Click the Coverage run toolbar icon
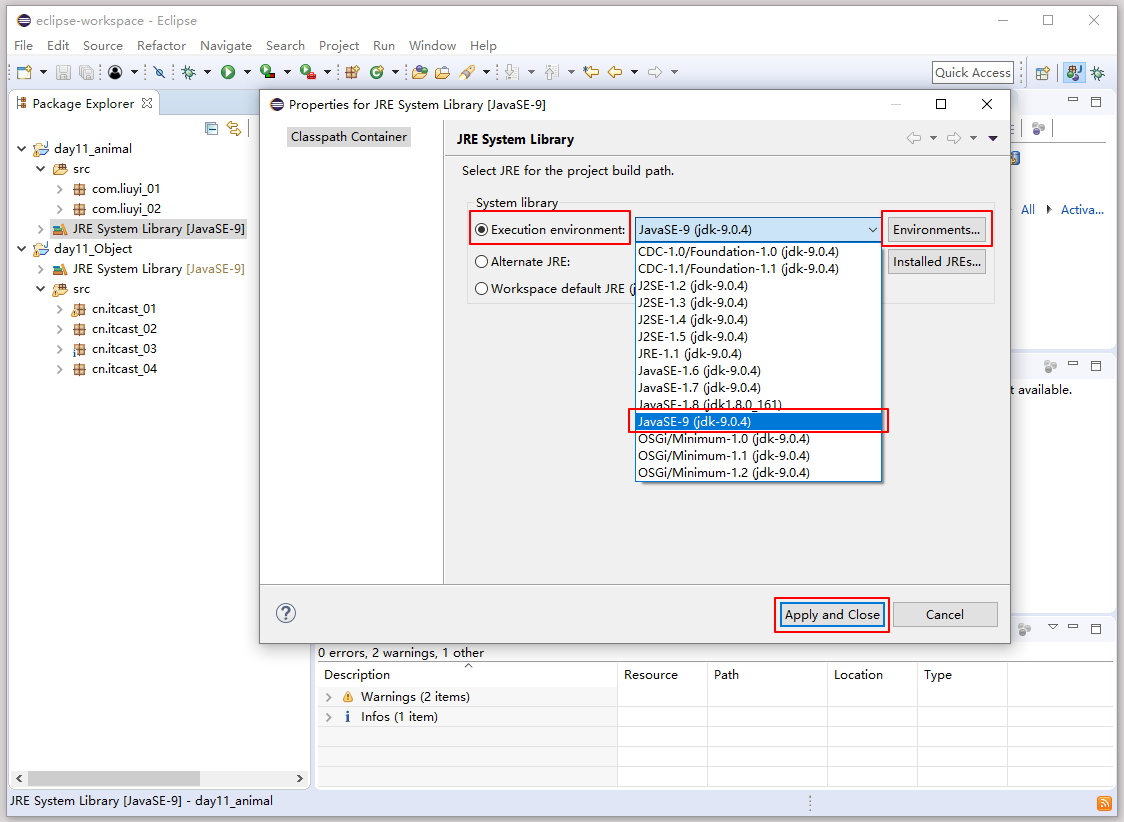Viewport: 1124px width, 822px height. coord(267,72)
